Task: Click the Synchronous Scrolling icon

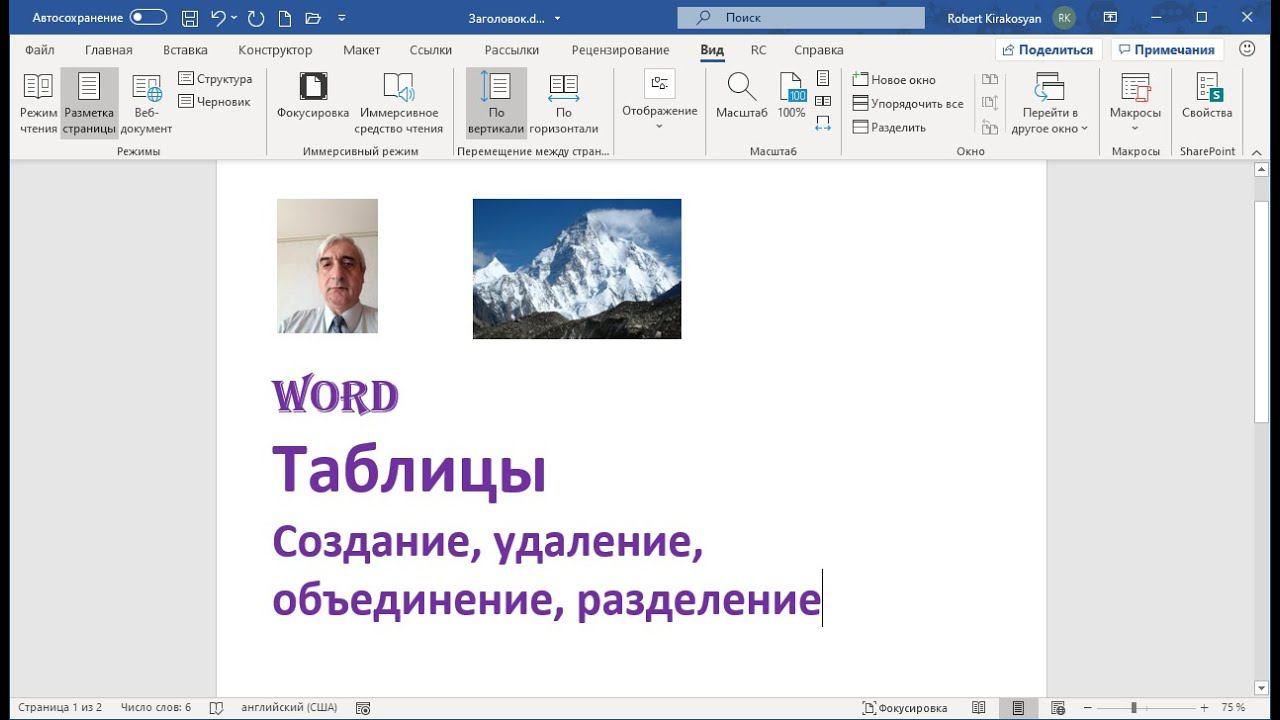Action: (990, 103)
